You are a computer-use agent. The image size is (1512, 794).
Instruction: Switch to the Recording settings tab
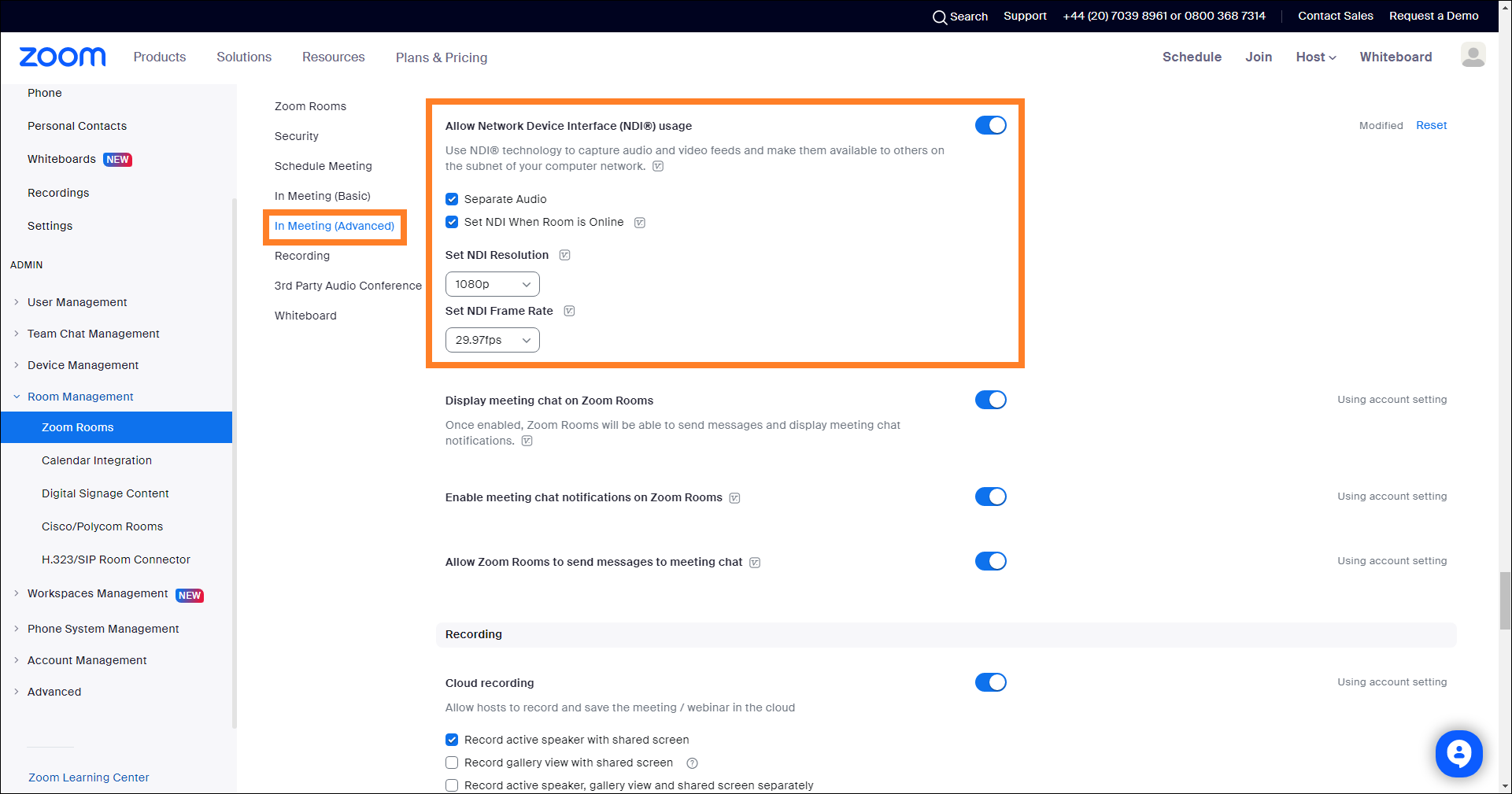point(302,256)
